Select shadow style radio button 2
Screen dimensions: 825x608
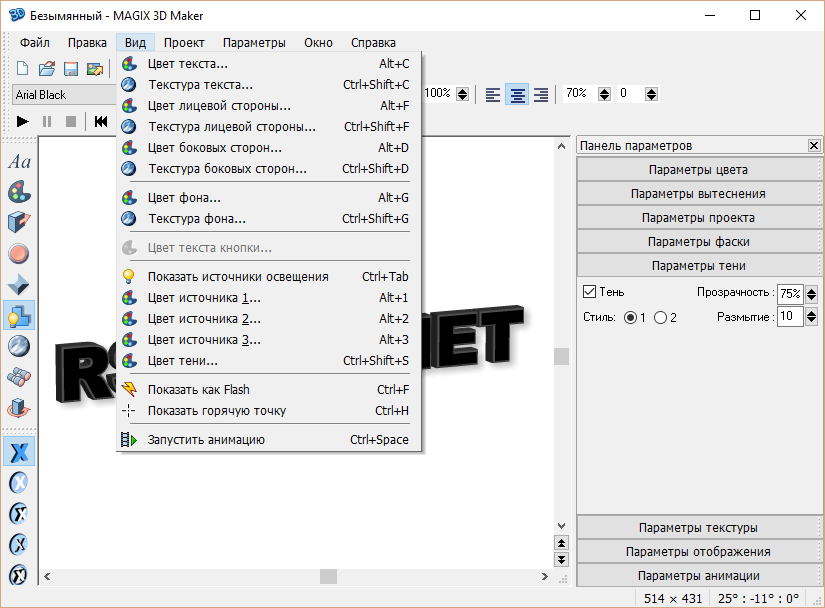tap(660, 317)
